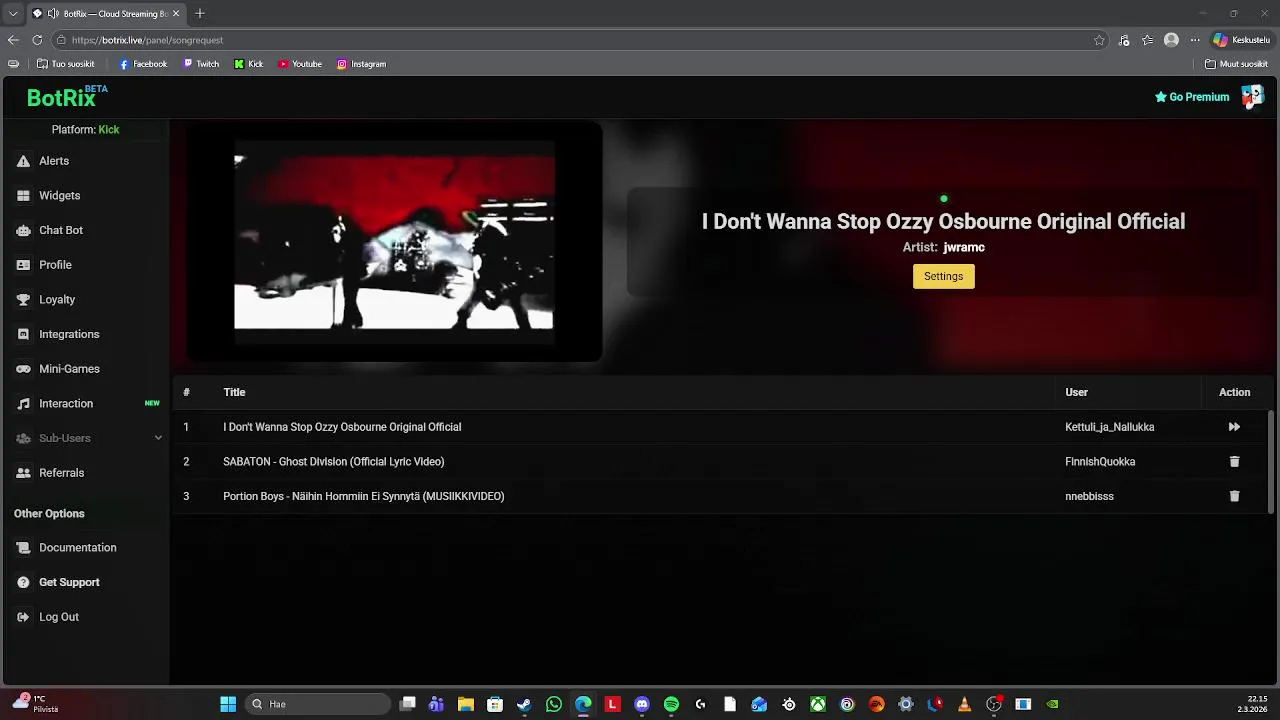The height and width of the screenshot is (720, 1280).
Task: Open the tab list dropdown arrow
Action: click(13, 14)
